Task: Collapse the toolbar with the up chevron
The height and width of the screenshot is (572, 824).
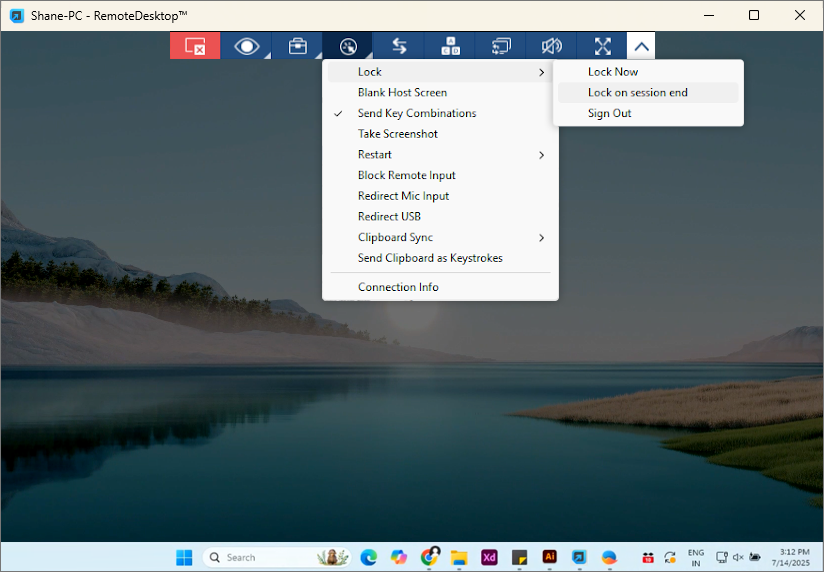Action: coord(641,46)
